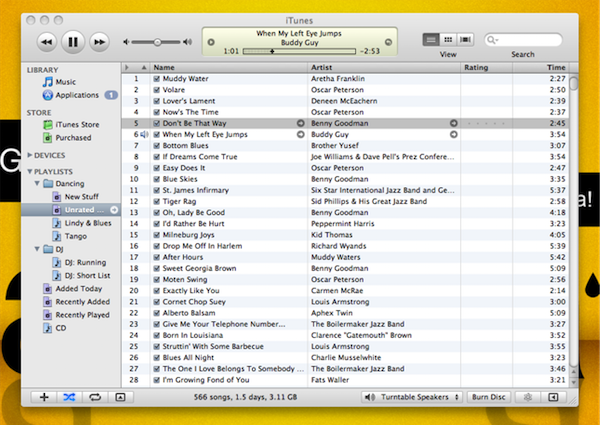600x425 pixels.
Task: Pause the current song
Action: click(x=73, y=42)
